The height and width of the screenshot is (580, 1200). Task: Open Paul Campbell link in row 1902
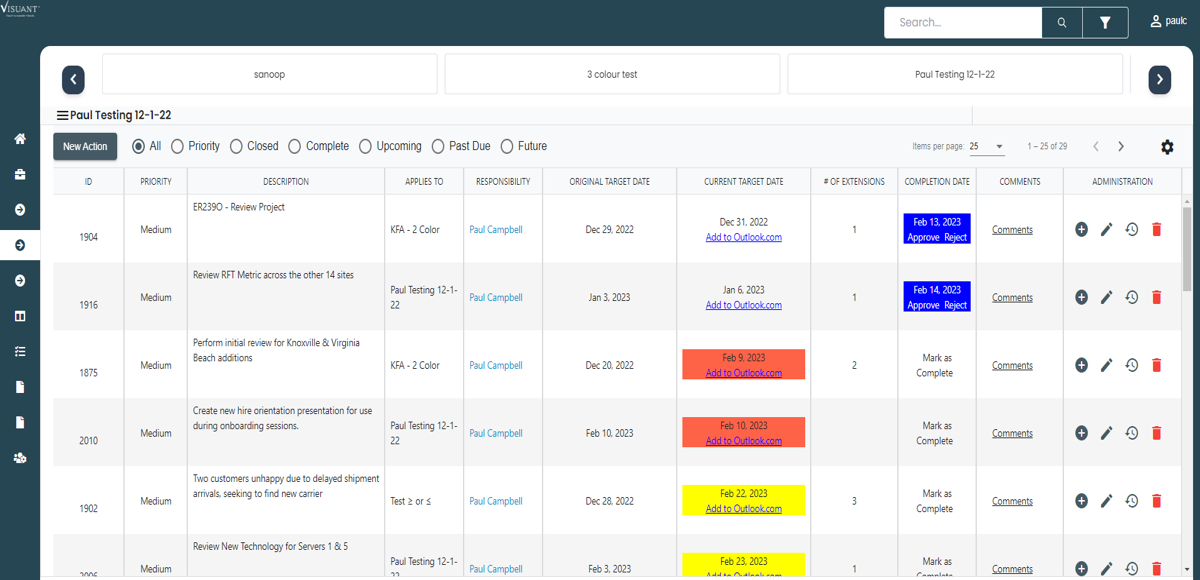(x=496, y=502)
